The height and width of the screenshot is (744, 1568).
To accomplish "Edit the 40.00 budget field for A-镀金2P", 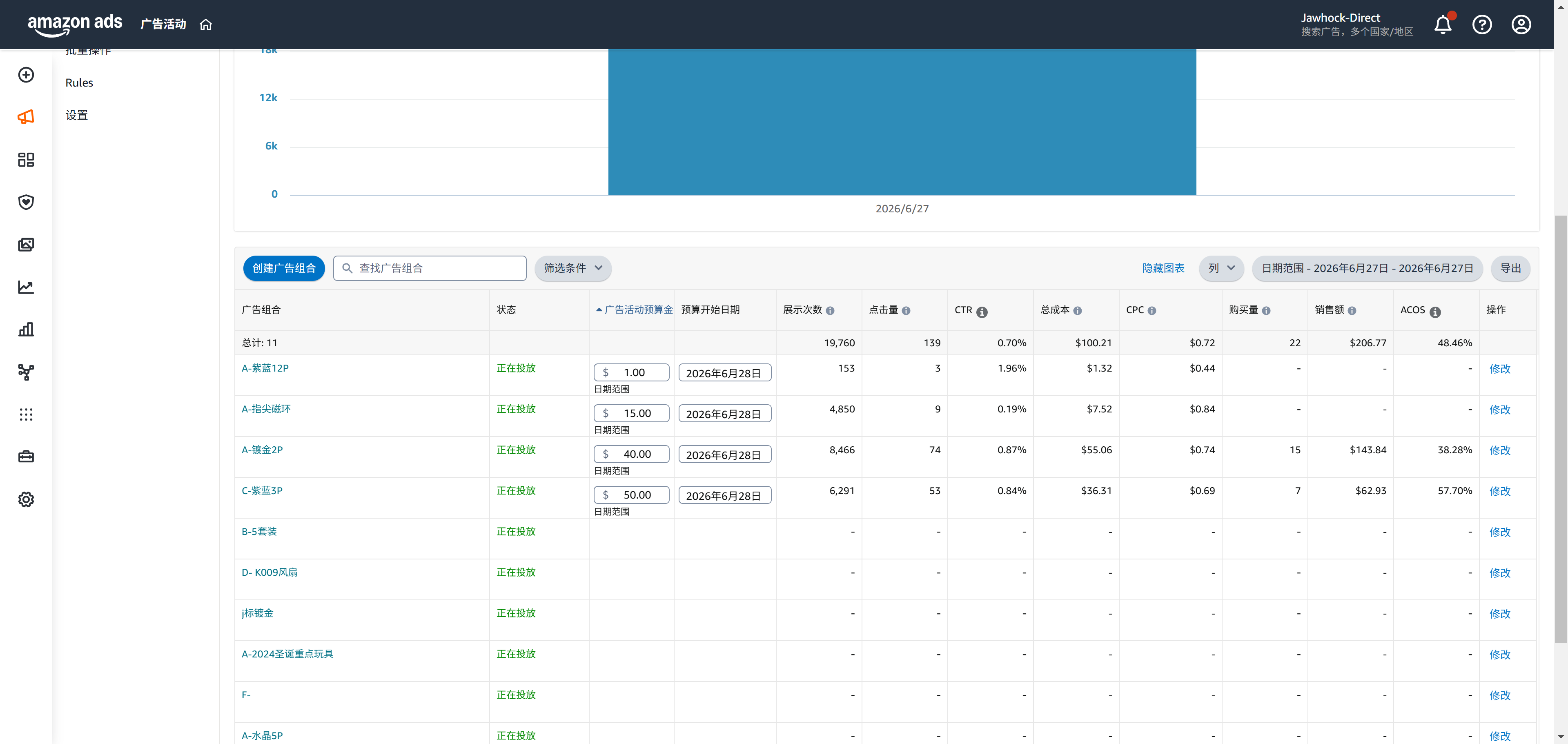I will click(631, 454).
